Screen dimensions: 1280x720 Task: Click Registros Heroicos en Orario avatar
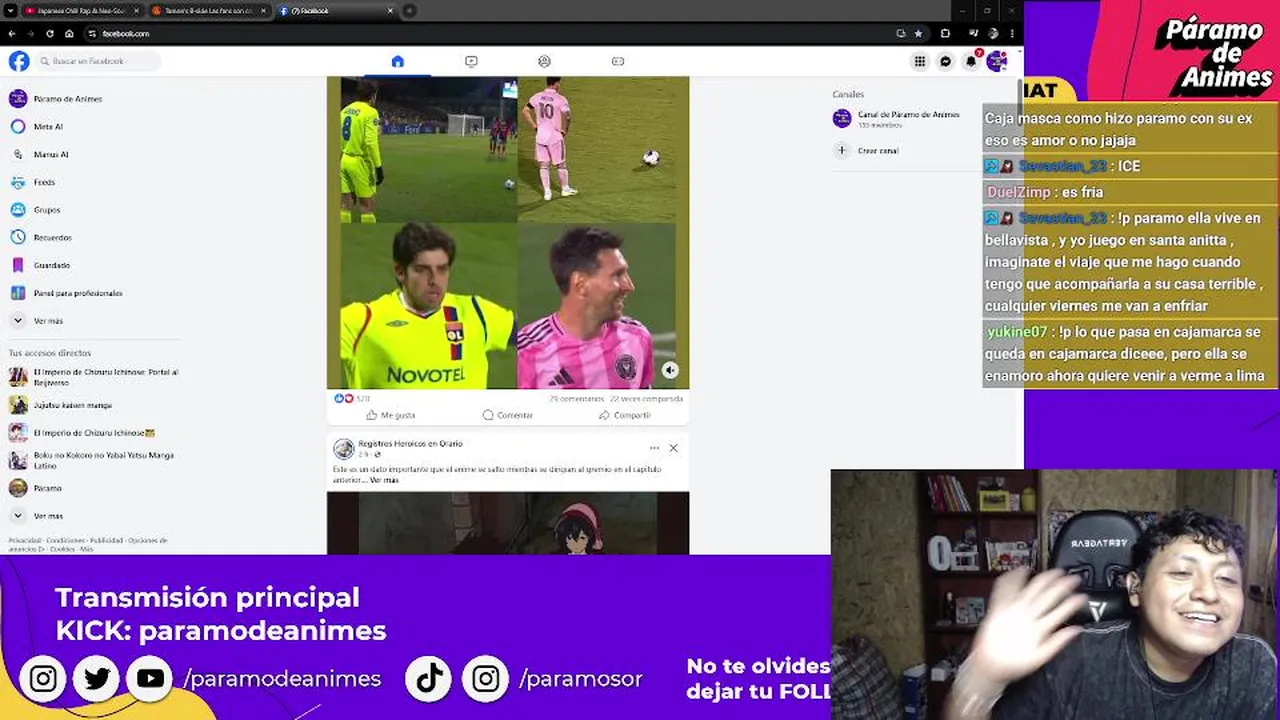click(x=343, y=449)
